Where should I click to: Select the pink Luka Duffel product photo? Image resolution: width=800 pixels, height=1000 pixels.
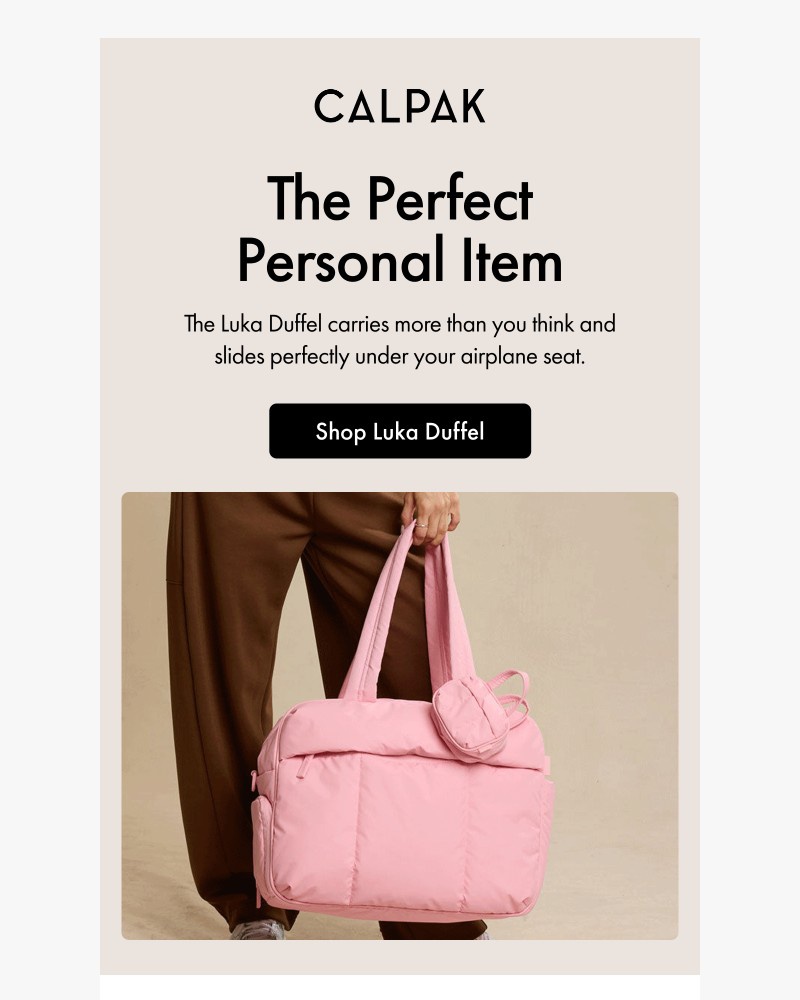399,716
